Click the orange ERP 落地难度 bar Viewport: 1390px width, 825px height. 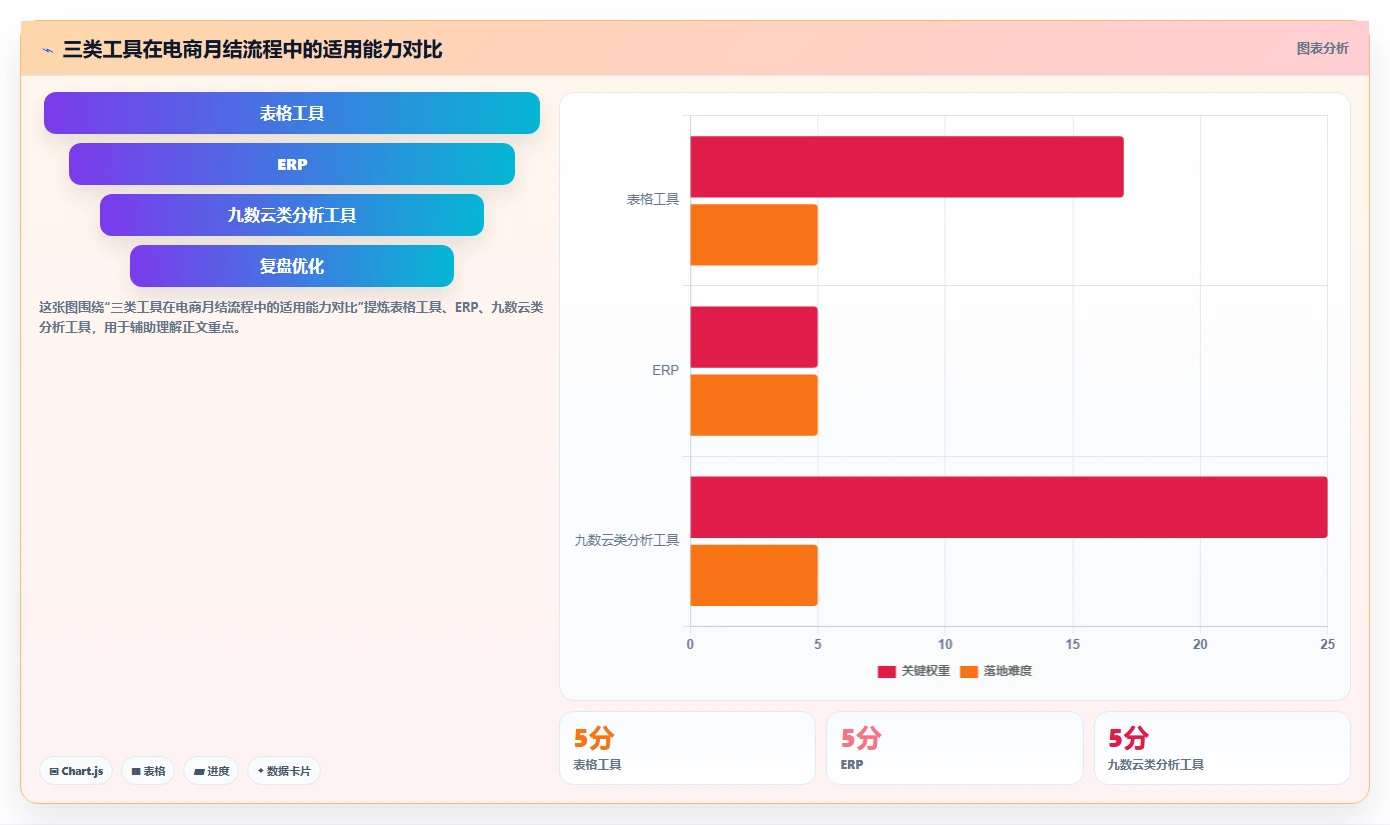click(754, 405)
